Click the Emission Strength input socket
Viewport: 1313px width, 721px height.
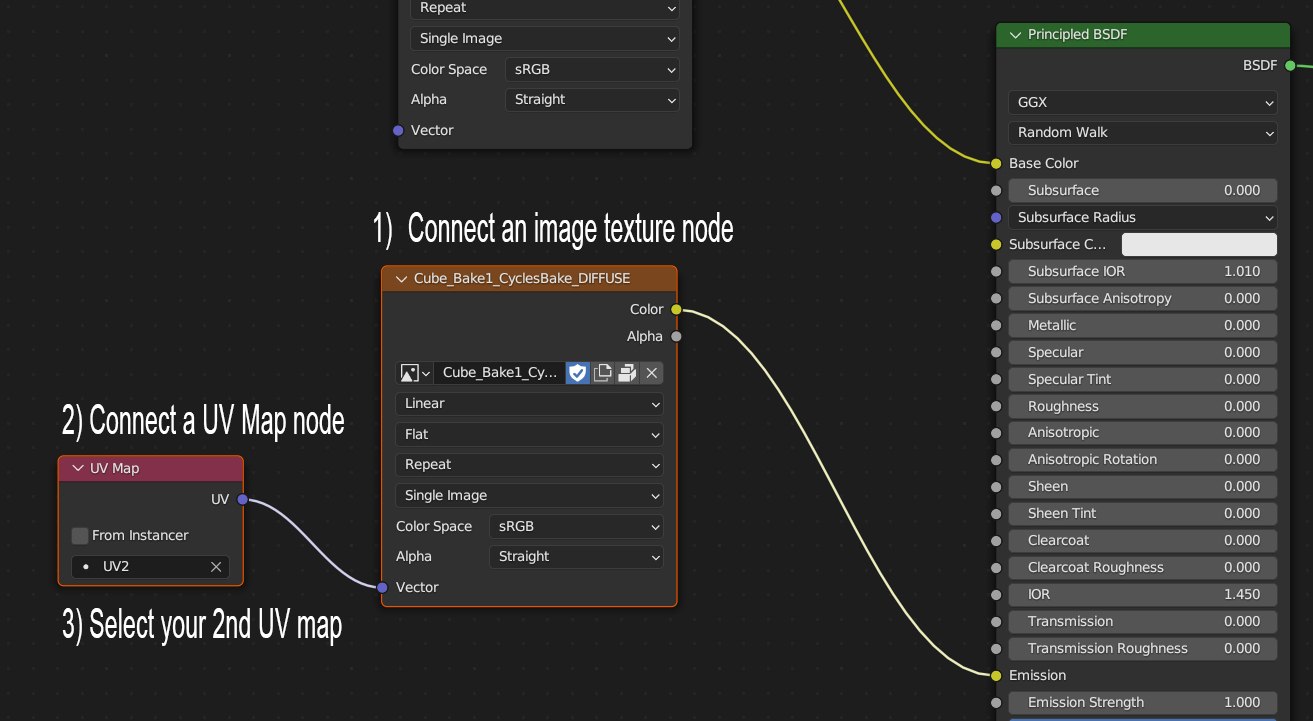(x=996, y=703)
